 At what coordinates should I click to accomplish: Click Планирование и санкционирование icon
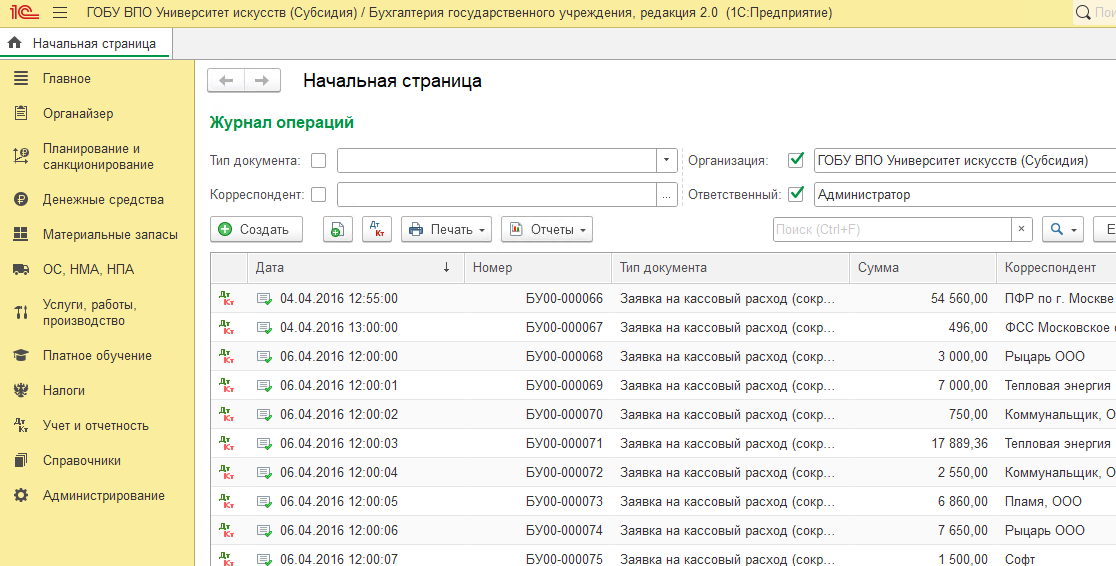point(21,156)
